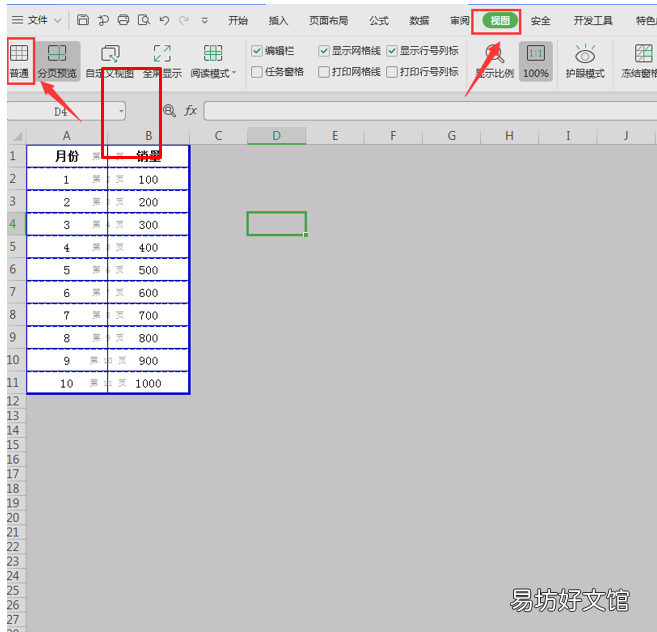Open the 审阅 ribbon tab

460,21
